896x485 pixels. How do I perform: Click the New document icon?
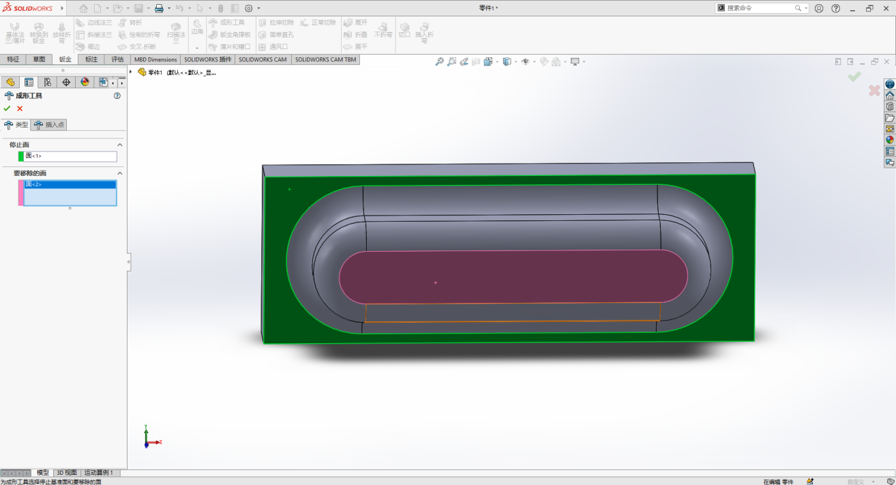pos(98,9)
